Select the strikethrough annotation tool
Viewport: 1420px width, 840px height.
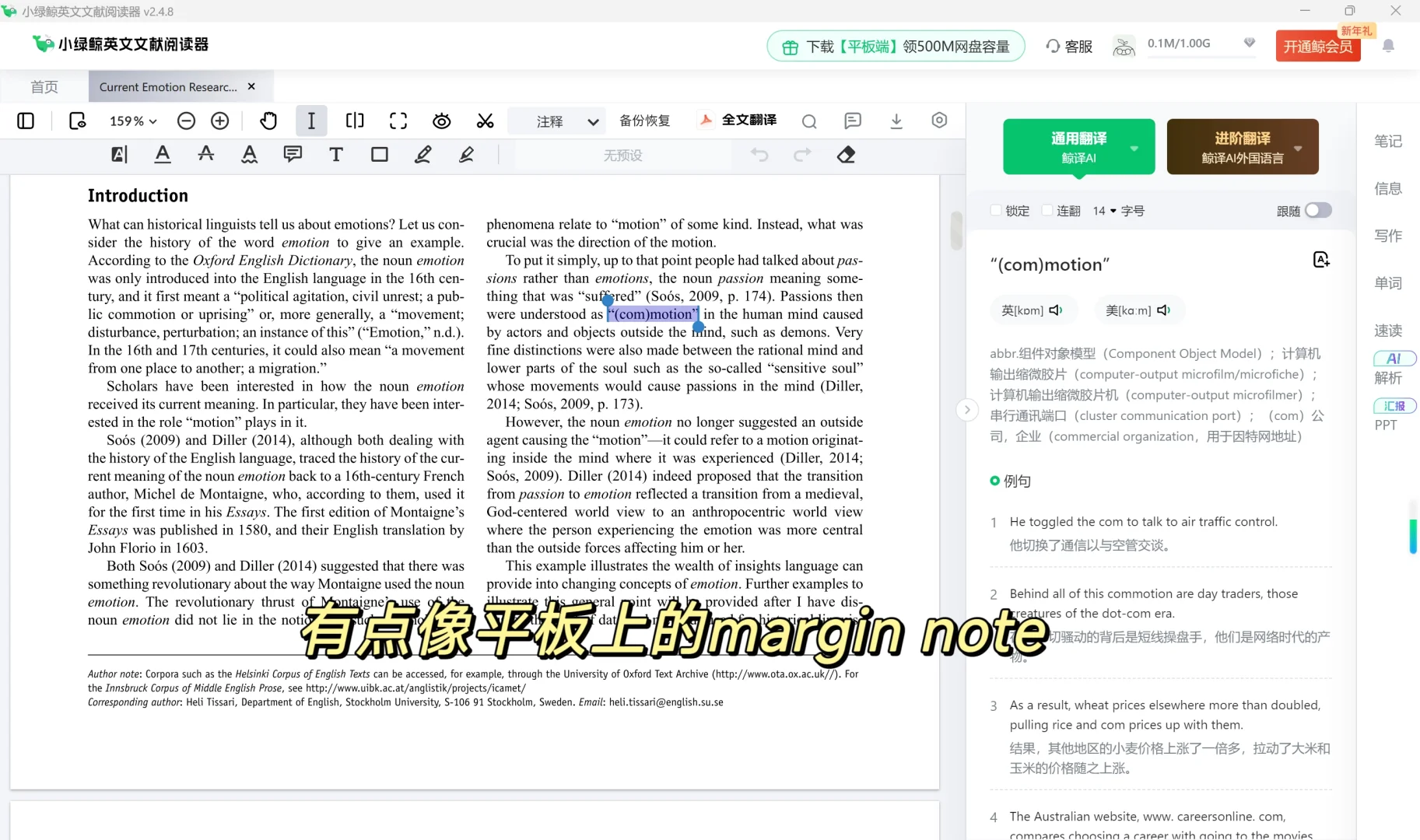[206, 153]
